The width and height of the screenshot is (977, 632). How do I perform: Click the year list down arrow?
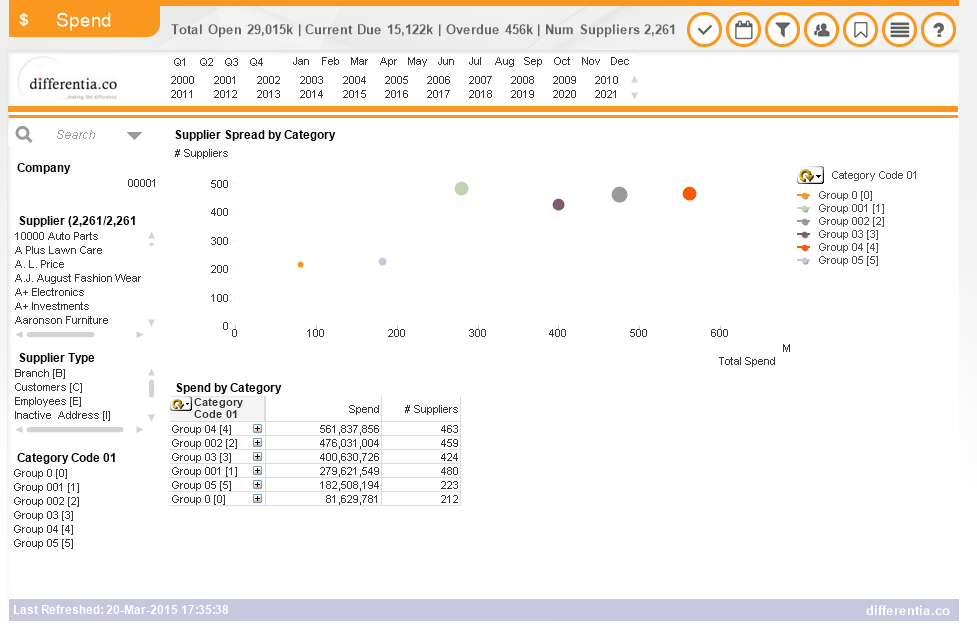tap(634, 95)
